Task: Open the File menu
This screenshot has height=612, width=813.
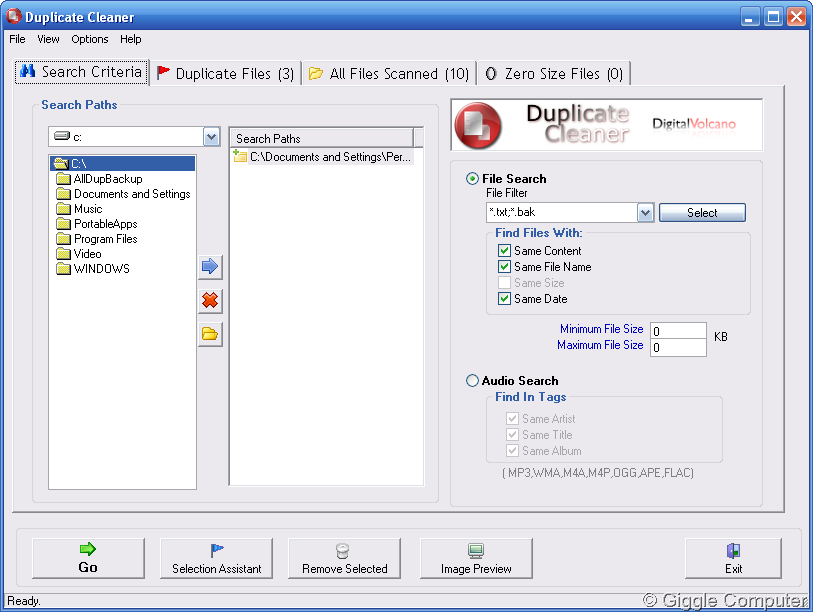Action: (17, 39)
